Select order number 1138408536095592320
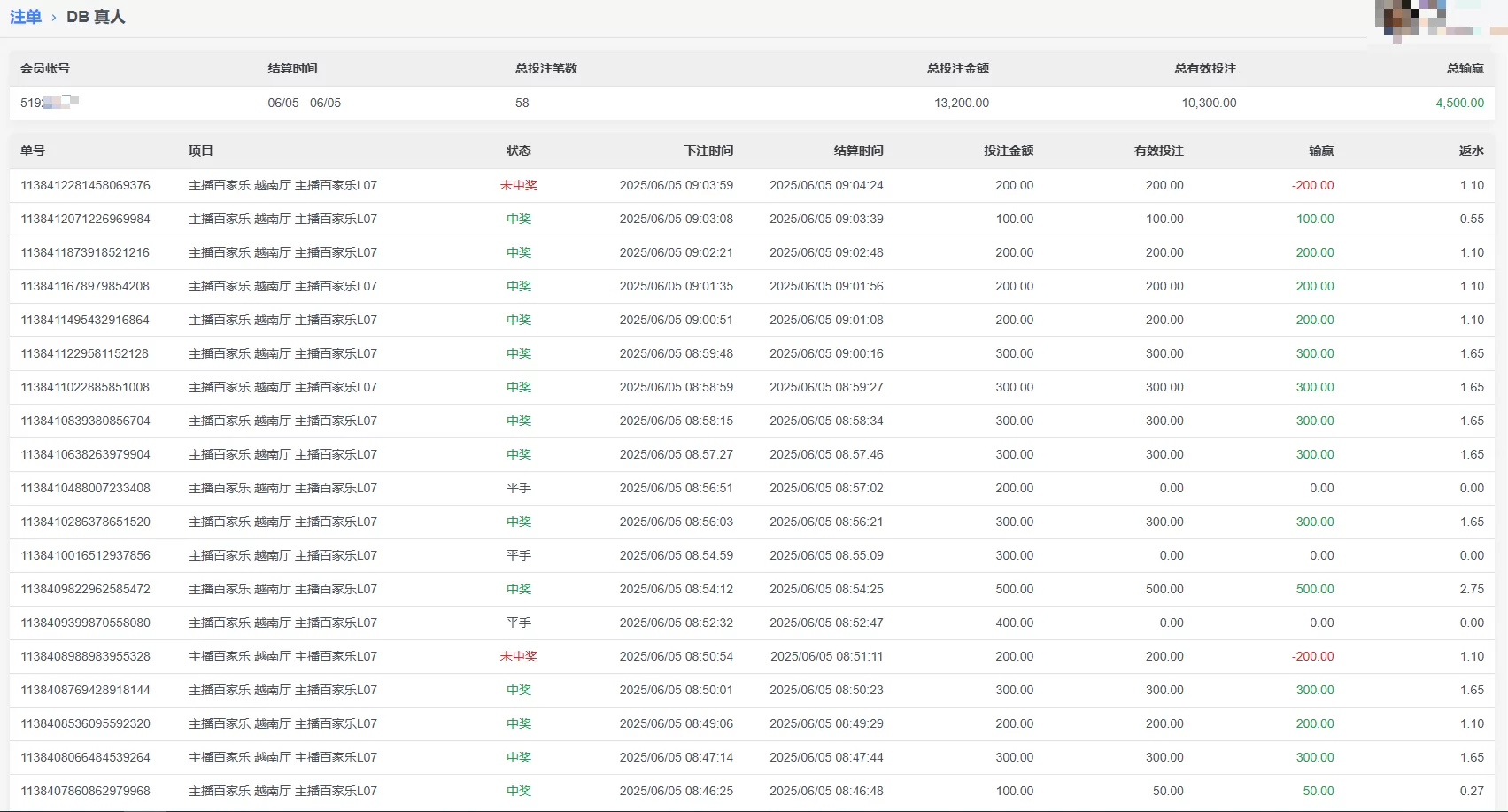Screen dimensions: 1508x812 [x=85, y=723]
